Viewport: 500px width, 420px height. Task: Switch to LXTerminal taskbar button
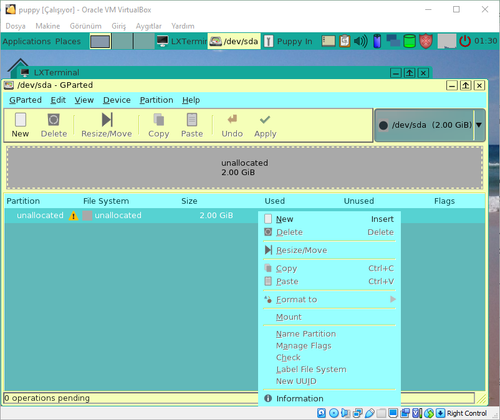click(x=182, y=41)
